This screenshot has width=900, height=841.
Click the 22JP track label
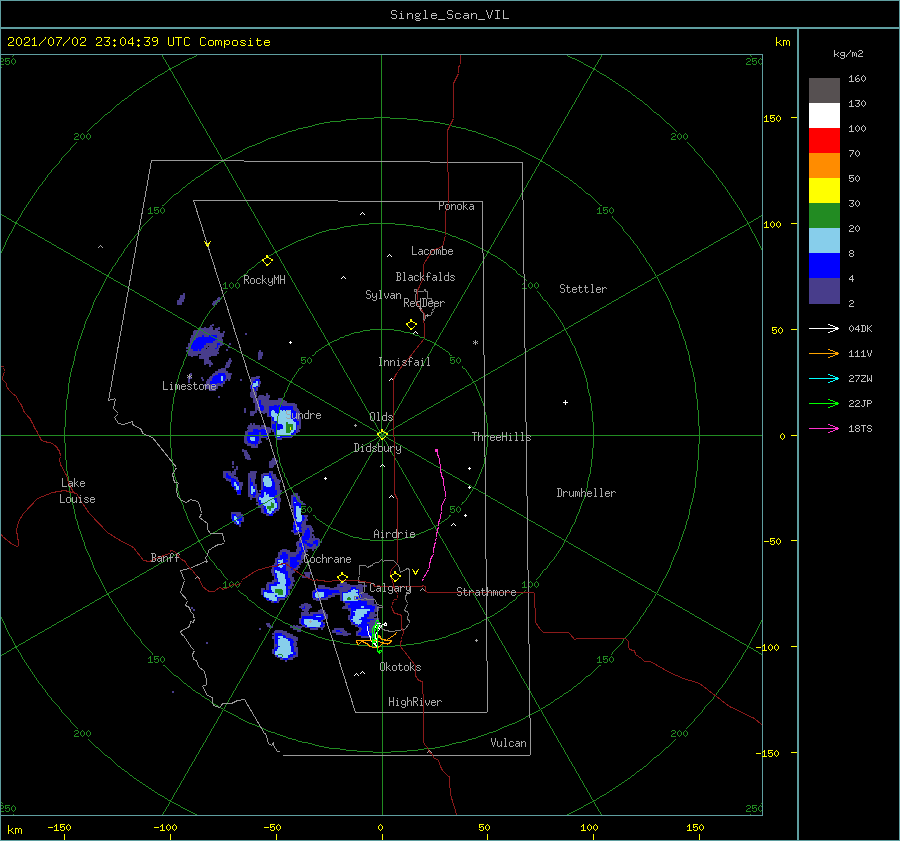[x=860, y=404]
